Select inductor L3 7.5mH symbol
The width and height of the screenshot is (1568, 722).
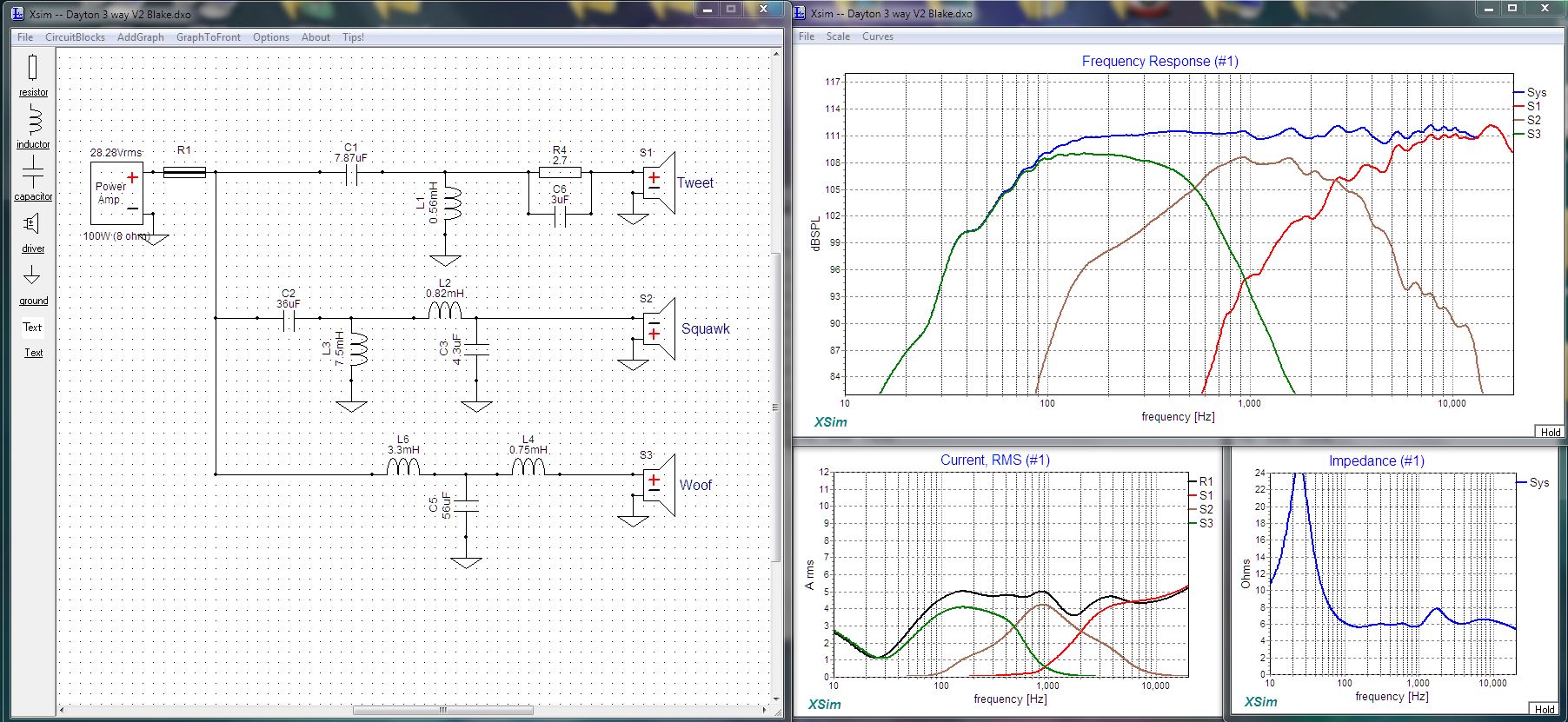pyautogui.click(x=357, y=348)
